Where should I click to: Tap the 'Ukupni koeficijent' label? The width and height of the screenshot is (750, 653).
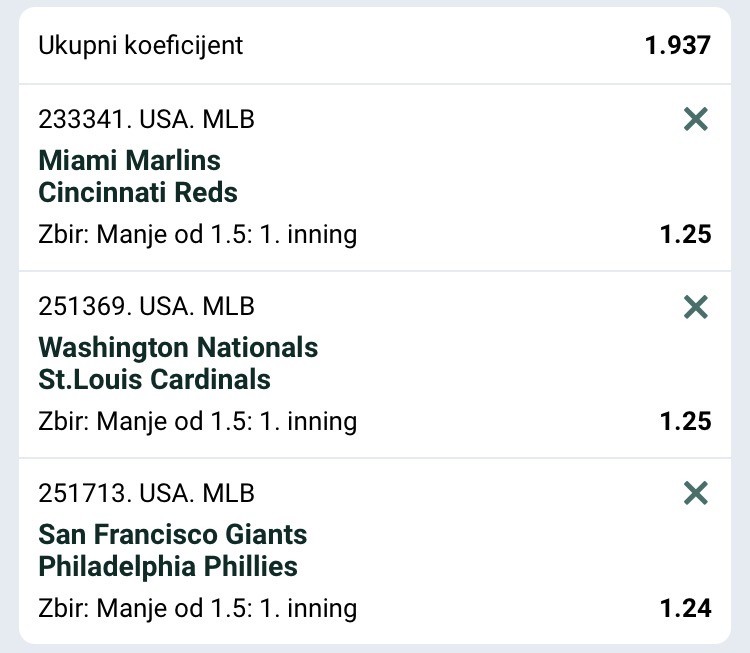tap(140, 45)
